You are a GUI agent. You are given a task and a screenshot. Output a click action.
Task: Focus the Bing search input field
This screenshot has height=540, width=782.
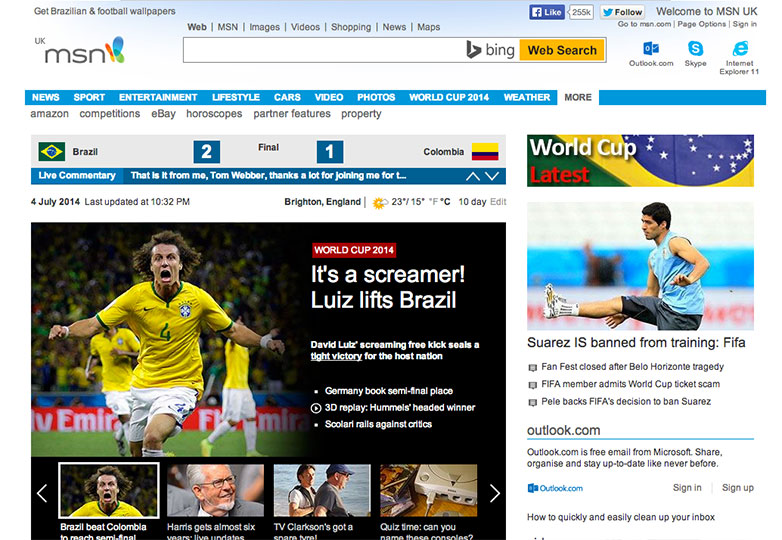[324, 50]
